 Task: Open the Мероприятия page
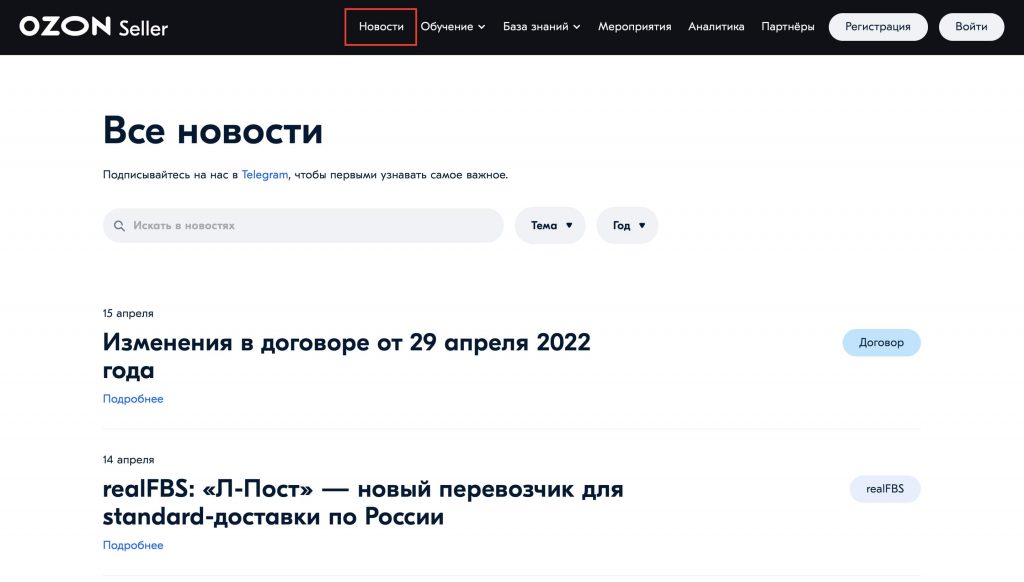click(634, 27)
